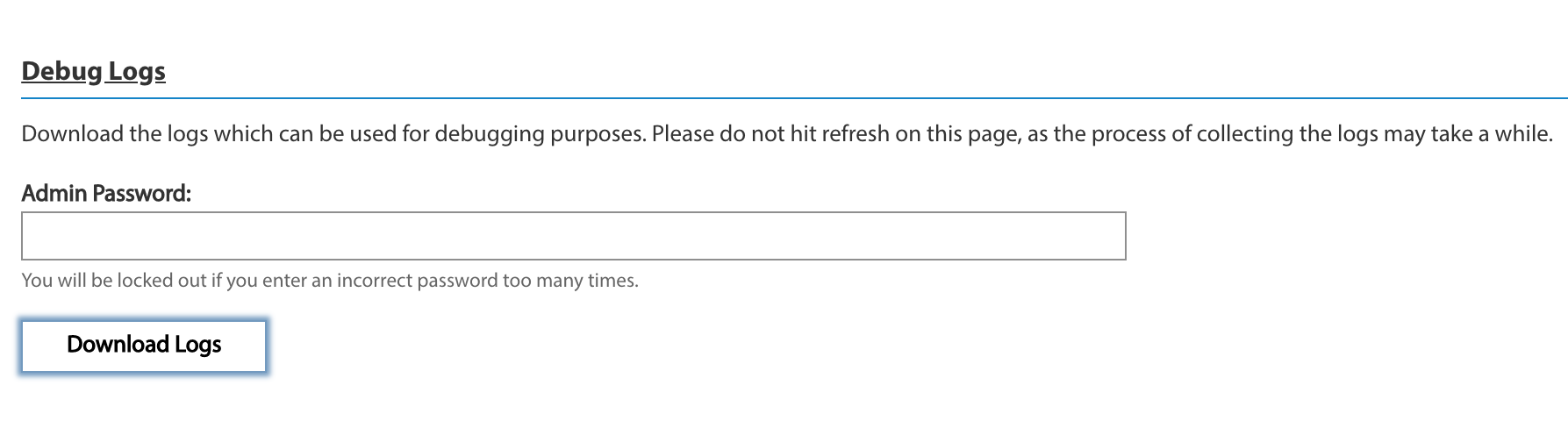1568x421 pixels.
Task: Click the underlined Debug Logs heading
Action: pos(94,72)
